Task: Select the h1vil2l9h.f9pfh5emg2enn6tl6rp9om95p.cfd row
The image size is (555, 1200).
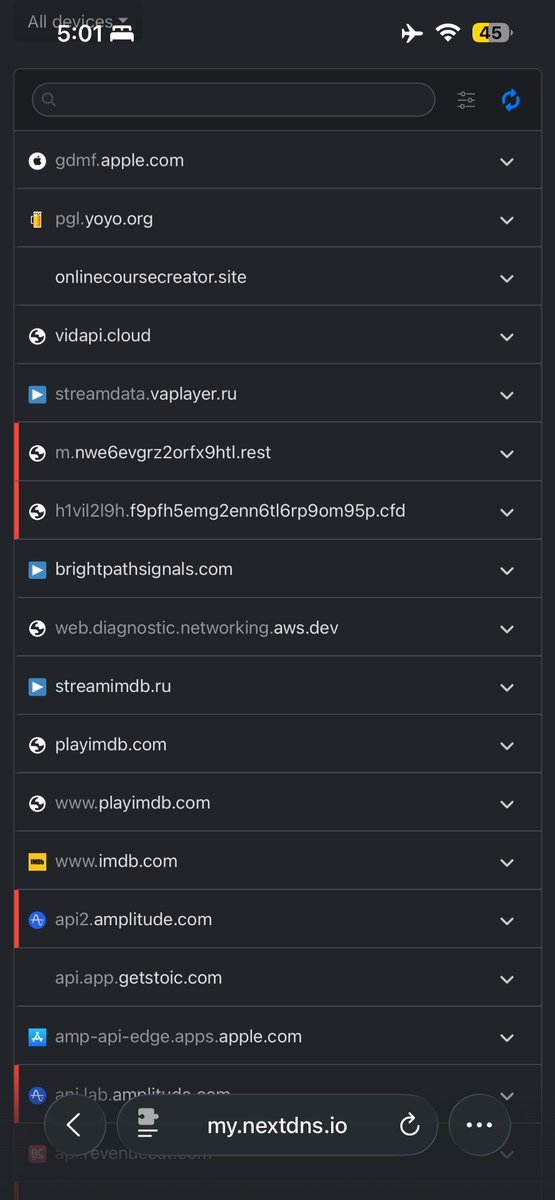Action: (x=277, y=511)
